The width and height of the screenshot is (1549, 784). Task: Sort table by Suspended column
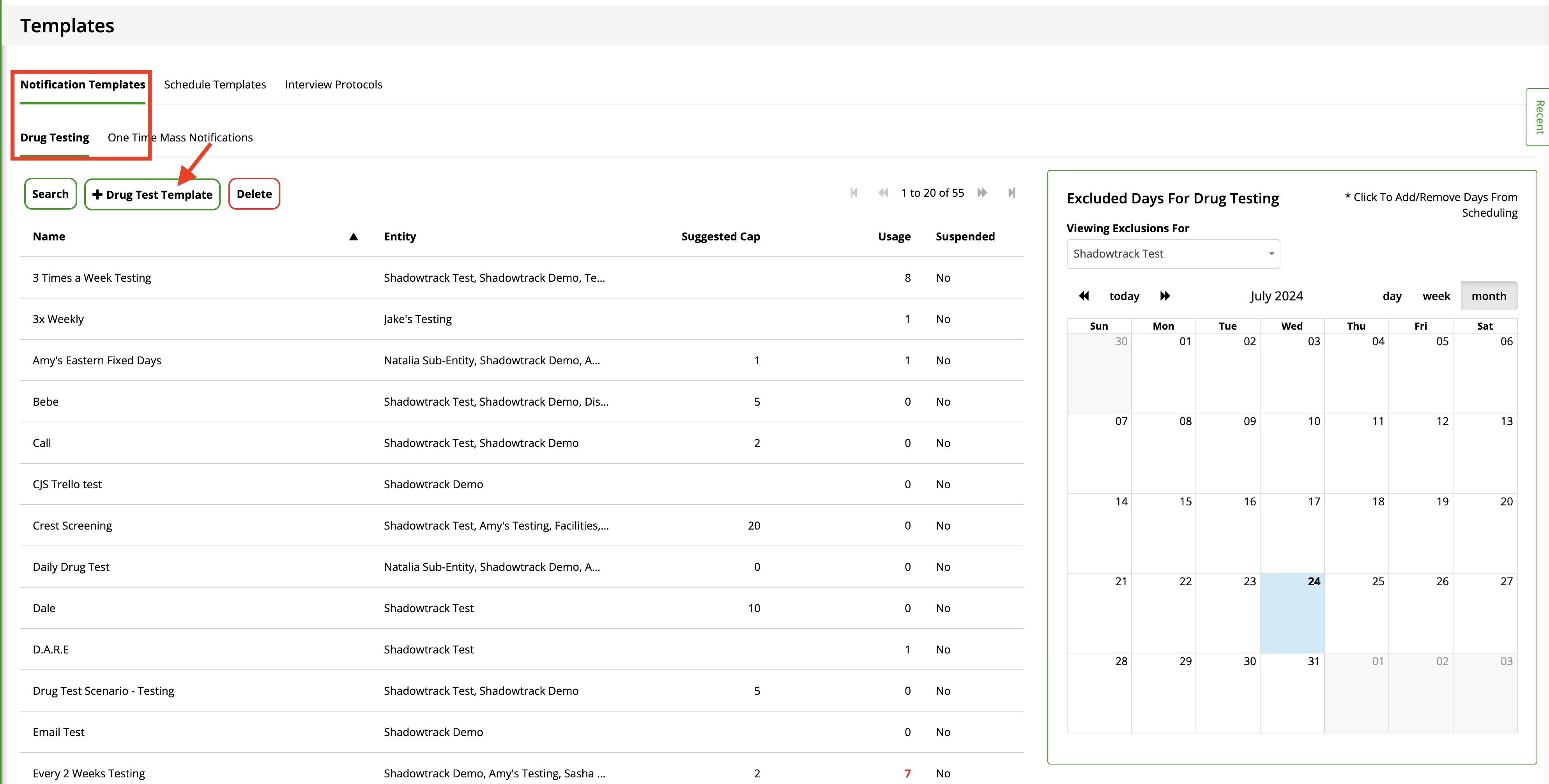point(964,236)
